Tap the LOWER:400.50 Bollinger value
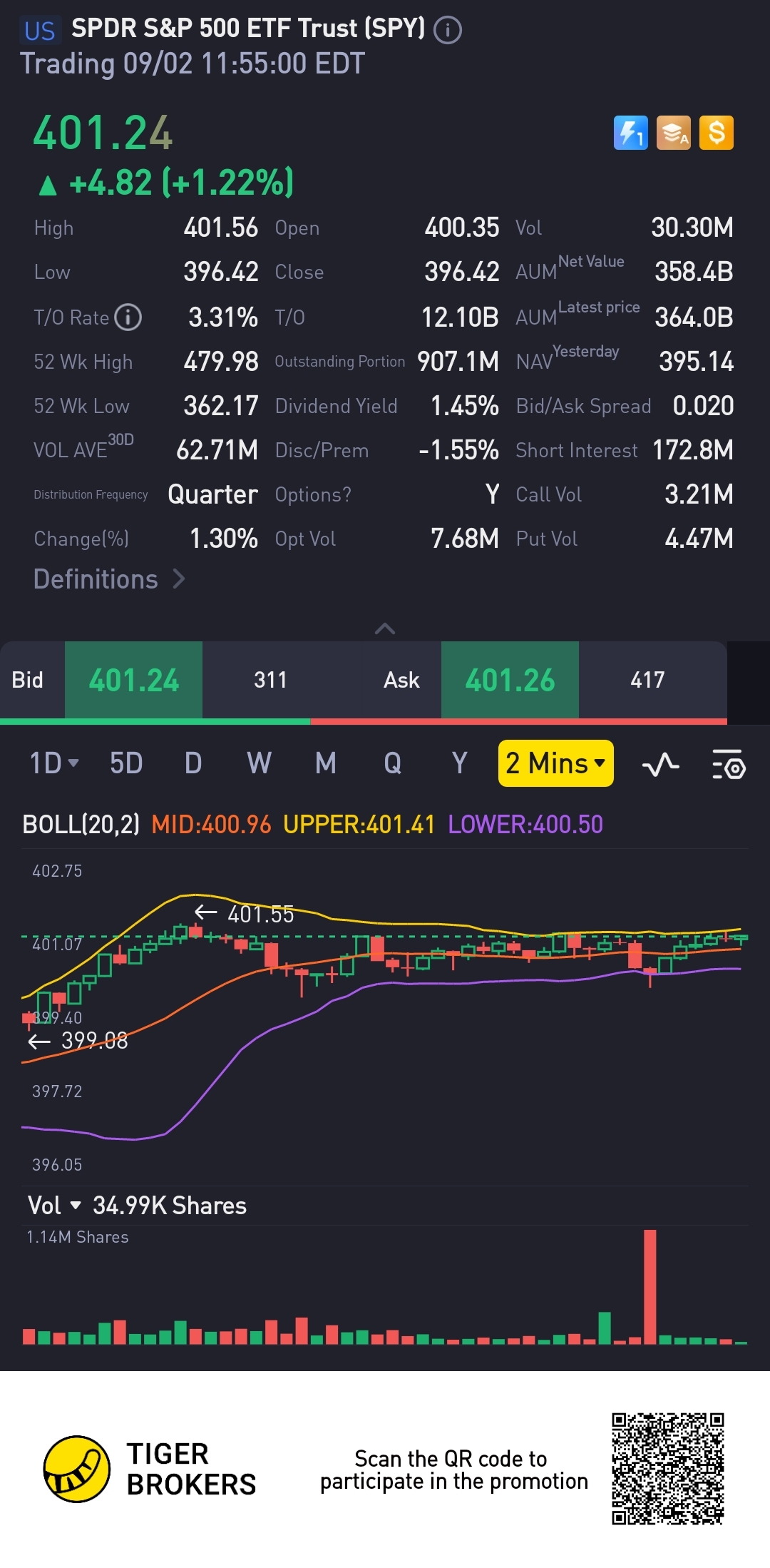Screen dimensions: 770x1568 [x=525, y=825]
